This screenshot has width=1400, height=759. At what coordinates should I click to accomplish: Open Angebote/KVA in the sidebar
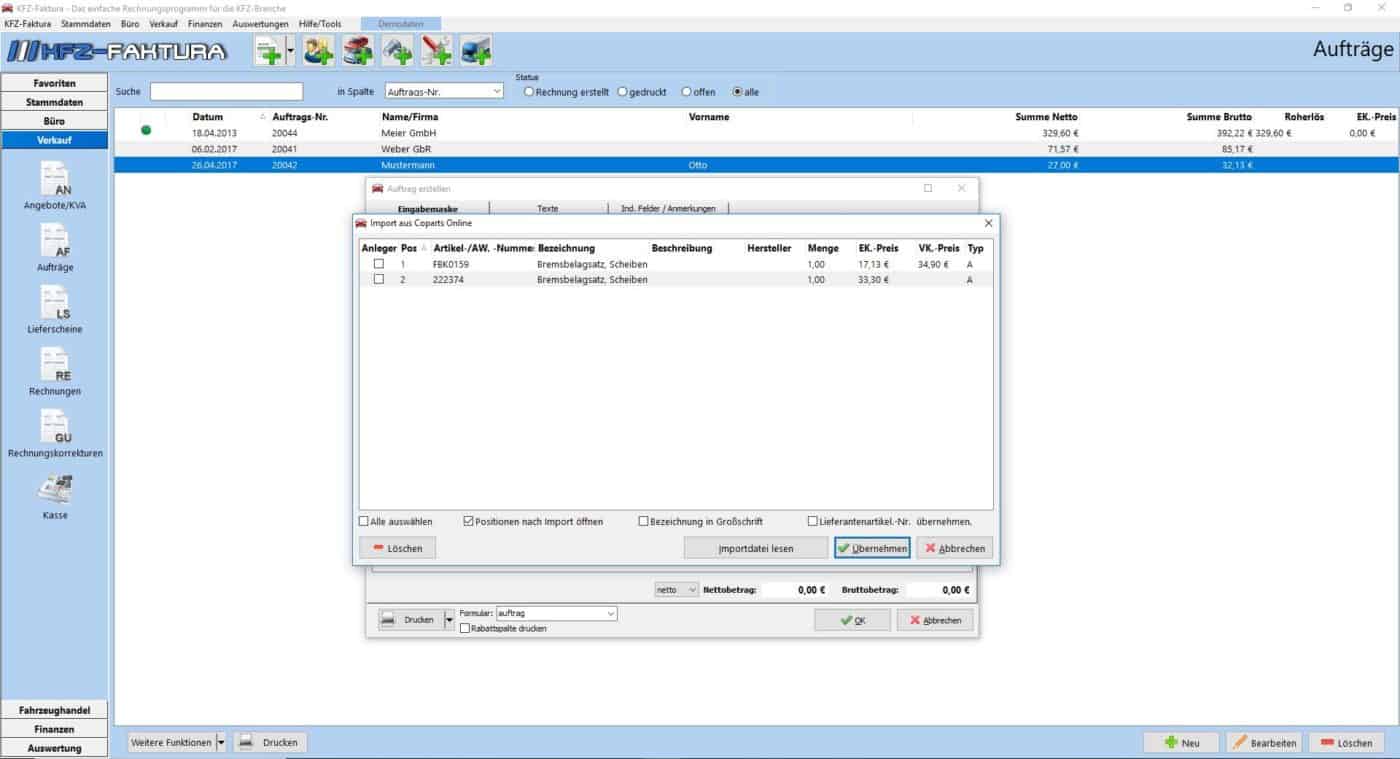click(x=55, y=187)
